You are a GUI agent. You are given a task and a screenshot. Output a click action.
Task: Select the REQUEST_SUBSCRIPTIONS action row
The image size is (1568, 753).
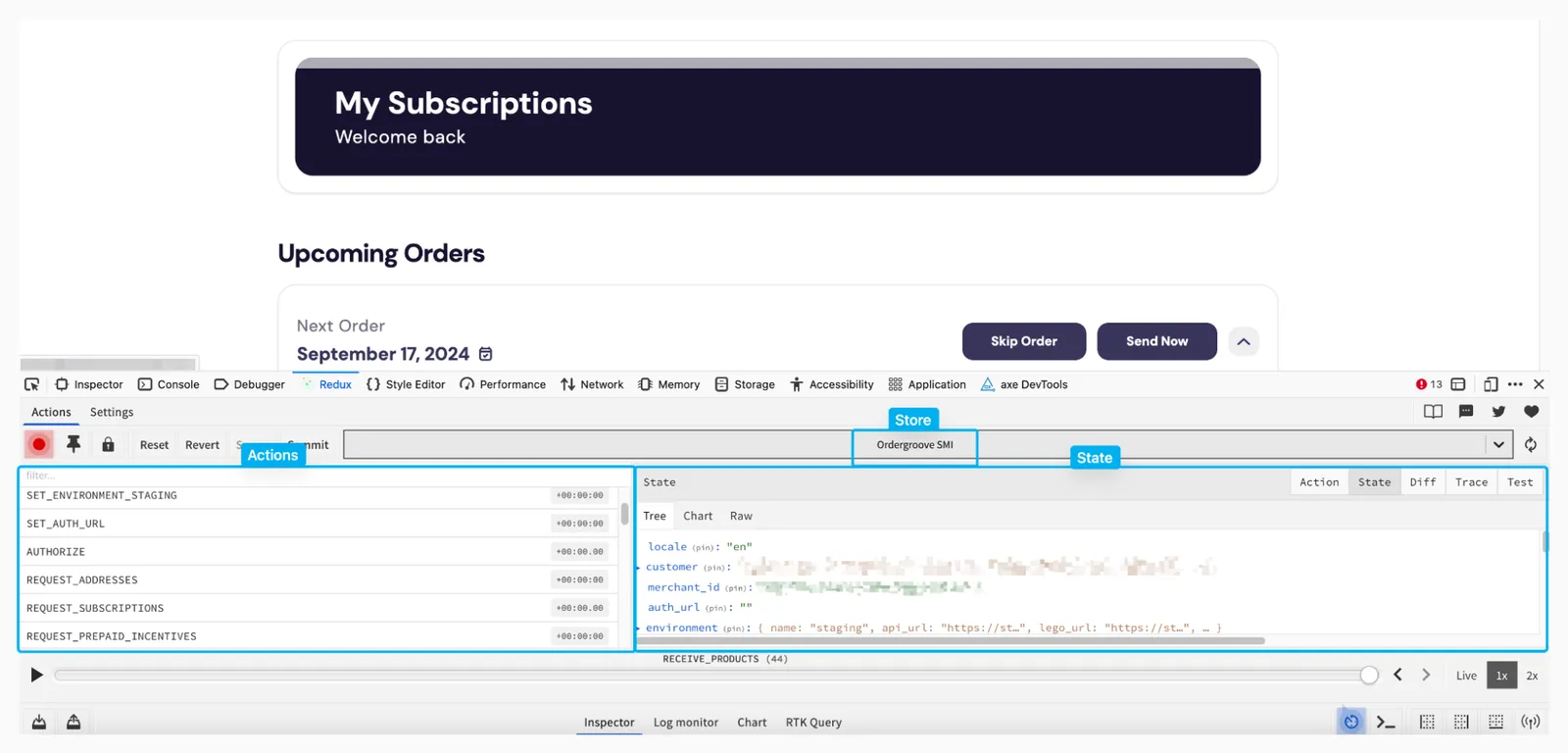pyautogui.click(x=318, y=608)
